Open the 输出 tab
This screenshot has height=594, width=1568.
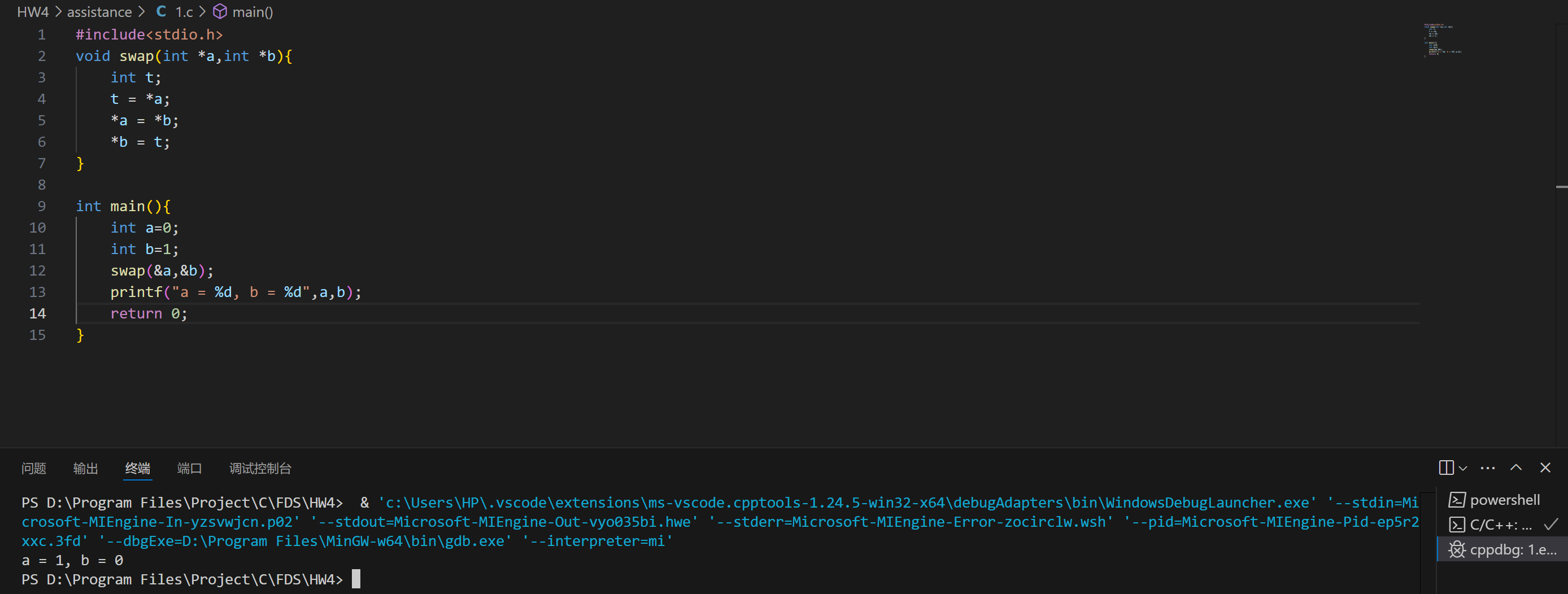click(85, 468)
